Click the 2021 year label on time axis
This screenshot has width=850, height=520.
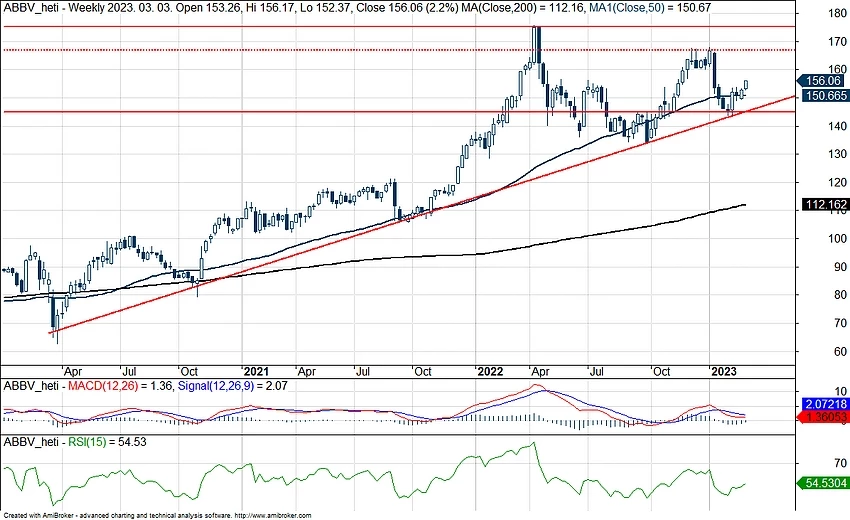click(x=256, y=372)
